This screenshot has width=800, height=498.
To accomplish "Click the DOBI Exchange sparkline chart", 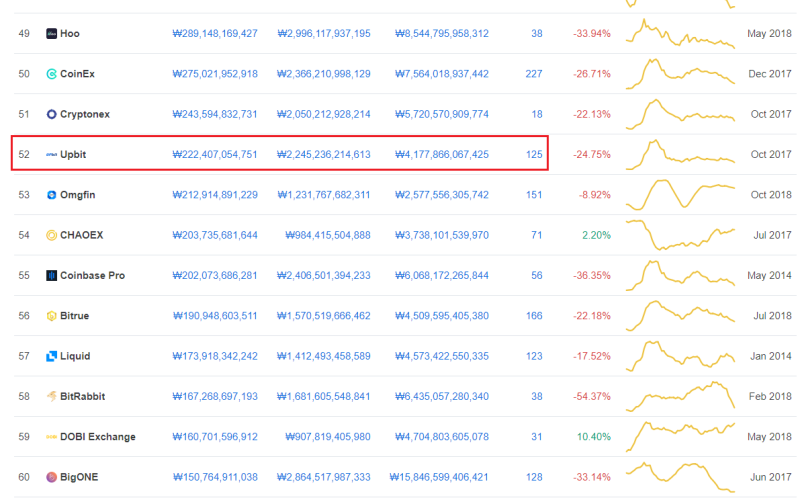I will click(x=680, y=437).
